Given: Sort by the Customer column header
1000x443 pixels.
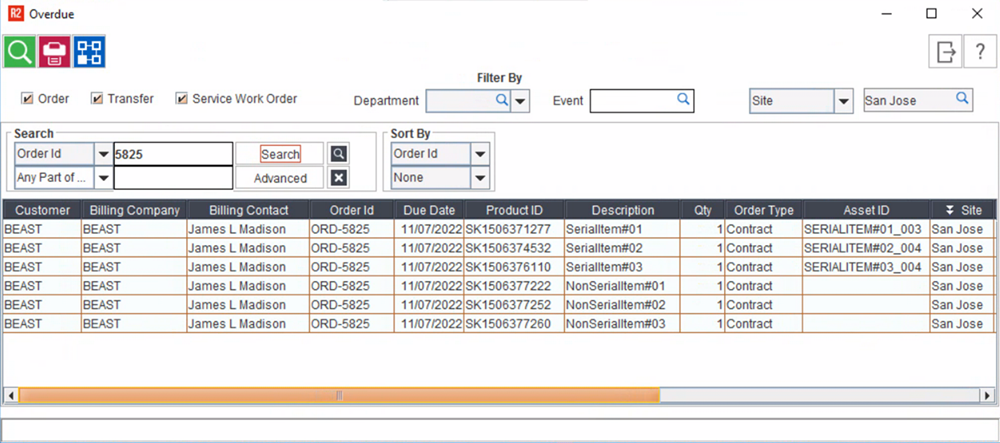Looking at the screenshot, I should click(42, 210).
